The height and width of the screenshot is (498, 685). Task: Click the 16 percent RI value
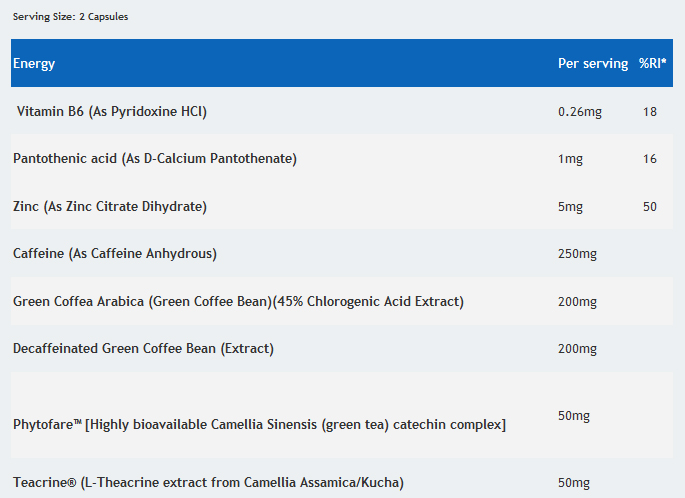[650, 159]
